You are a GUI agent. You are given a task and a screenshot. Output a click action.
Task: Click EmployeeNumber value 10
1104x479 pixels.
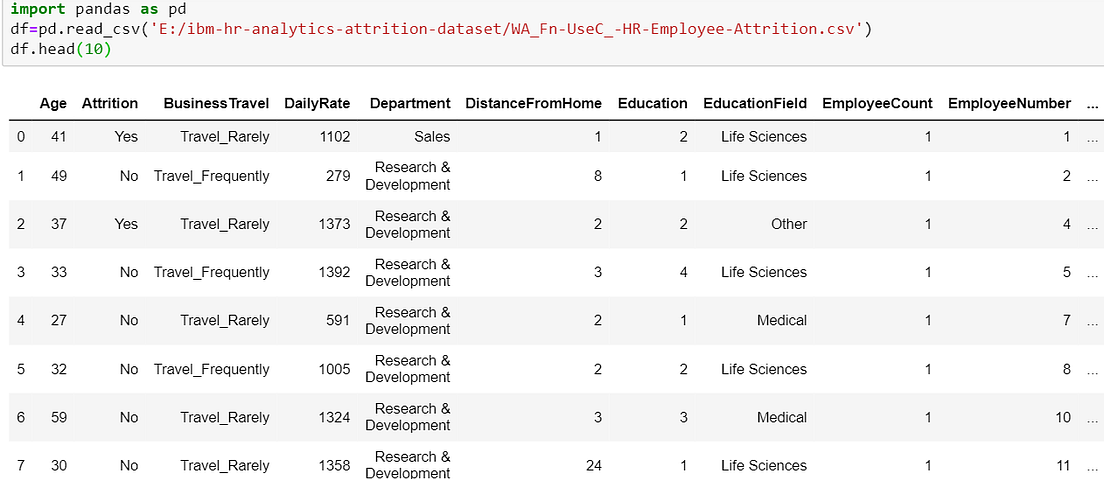pos(1063,417)
